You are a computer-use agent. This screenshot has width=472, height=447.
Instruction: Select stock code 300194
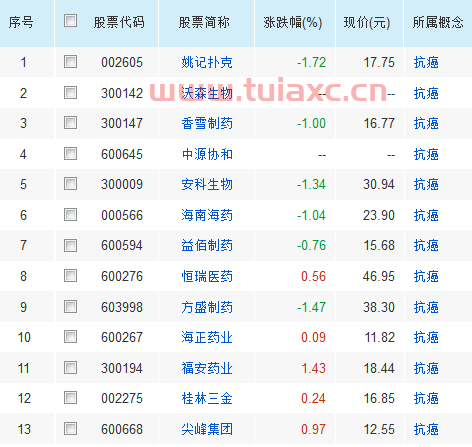pos(122,368)
